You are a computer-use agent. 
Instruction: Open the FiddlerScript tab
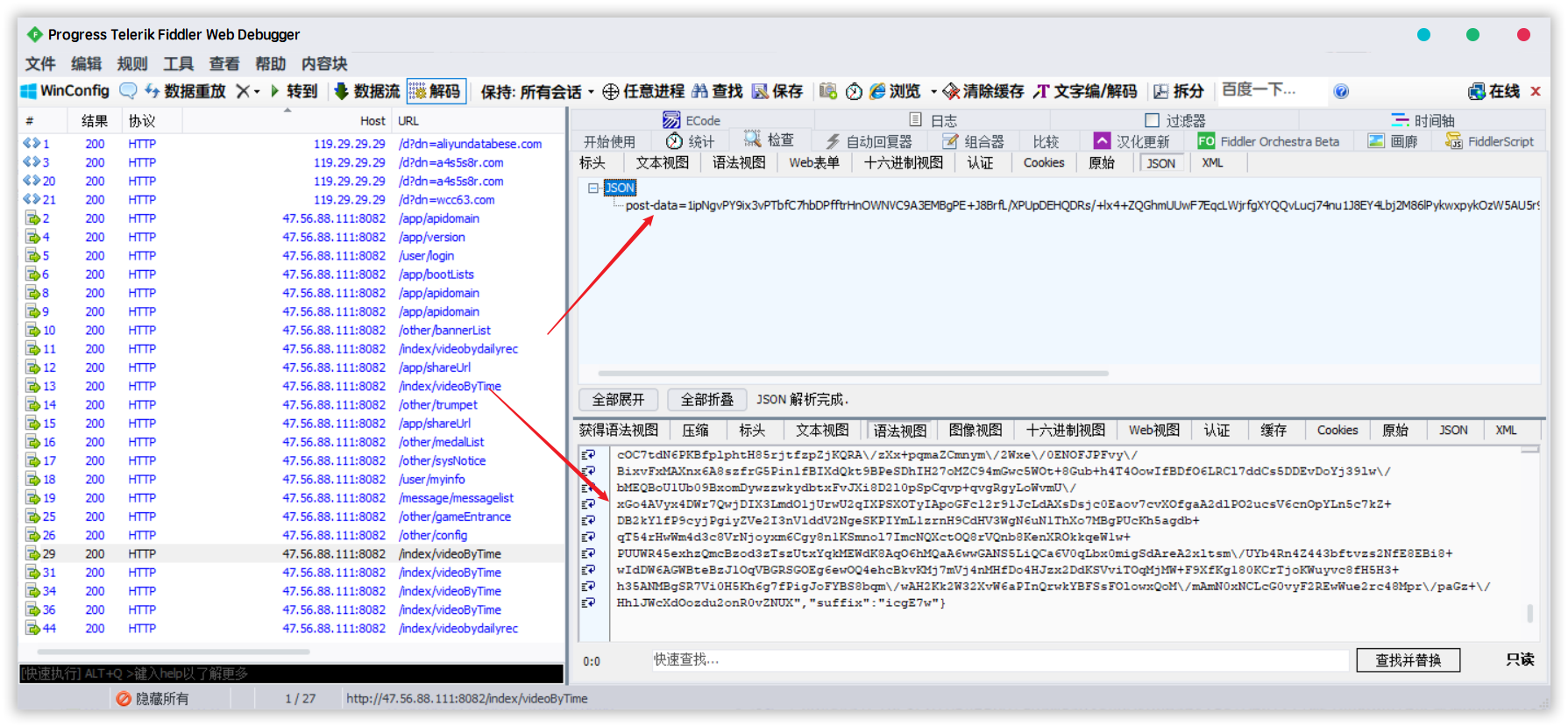click(1490, 141)
